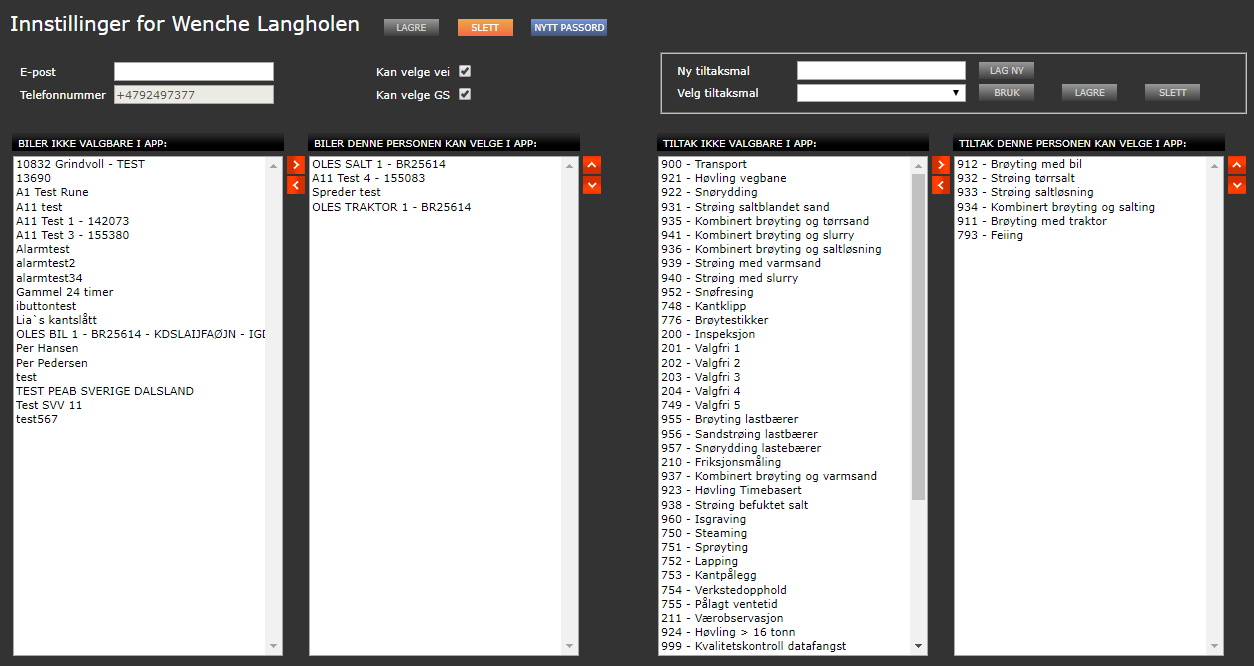Image resolution: width=1254 pixels, height=666 pixels.
Task: Move selected tiltak down in selectable list
Action: click(x=1237, y=185)
